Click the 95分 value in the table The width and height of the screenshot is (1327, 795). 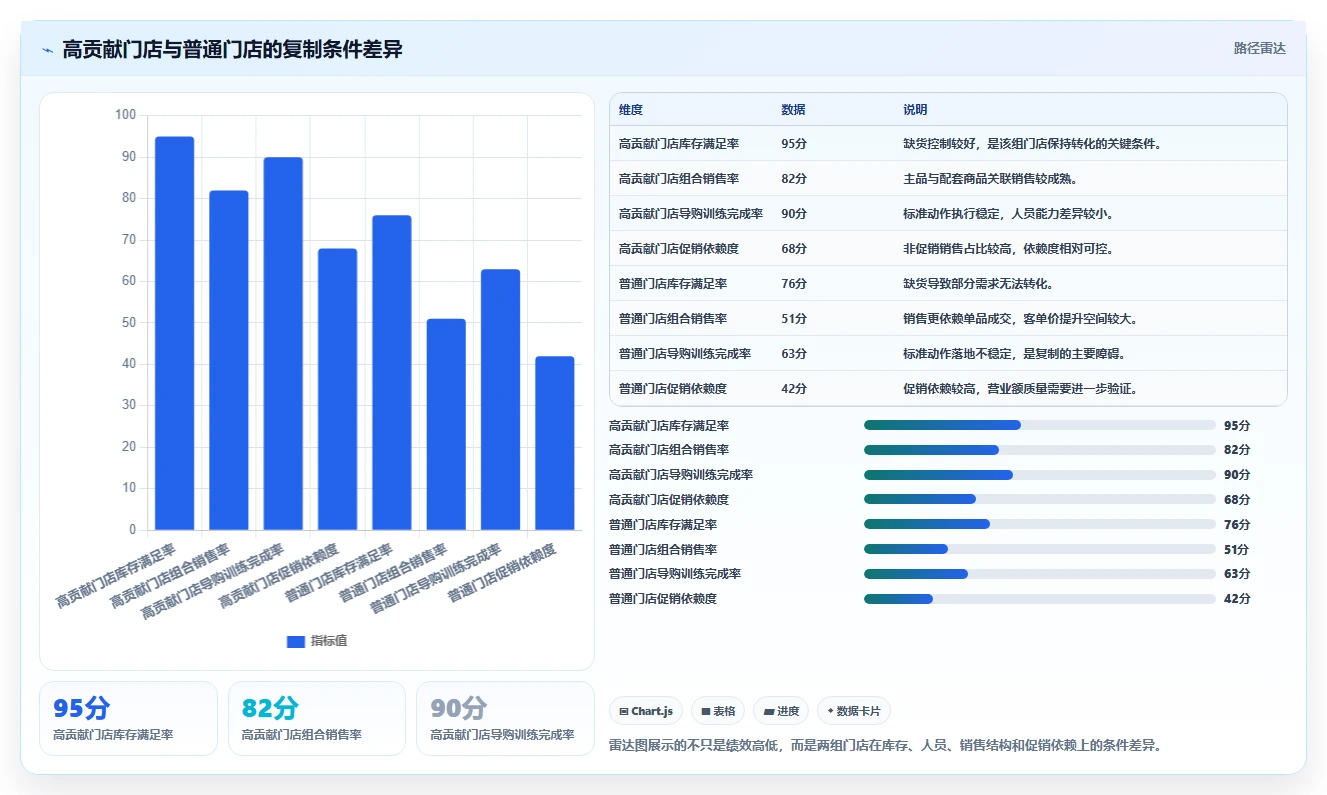point(794,144)
